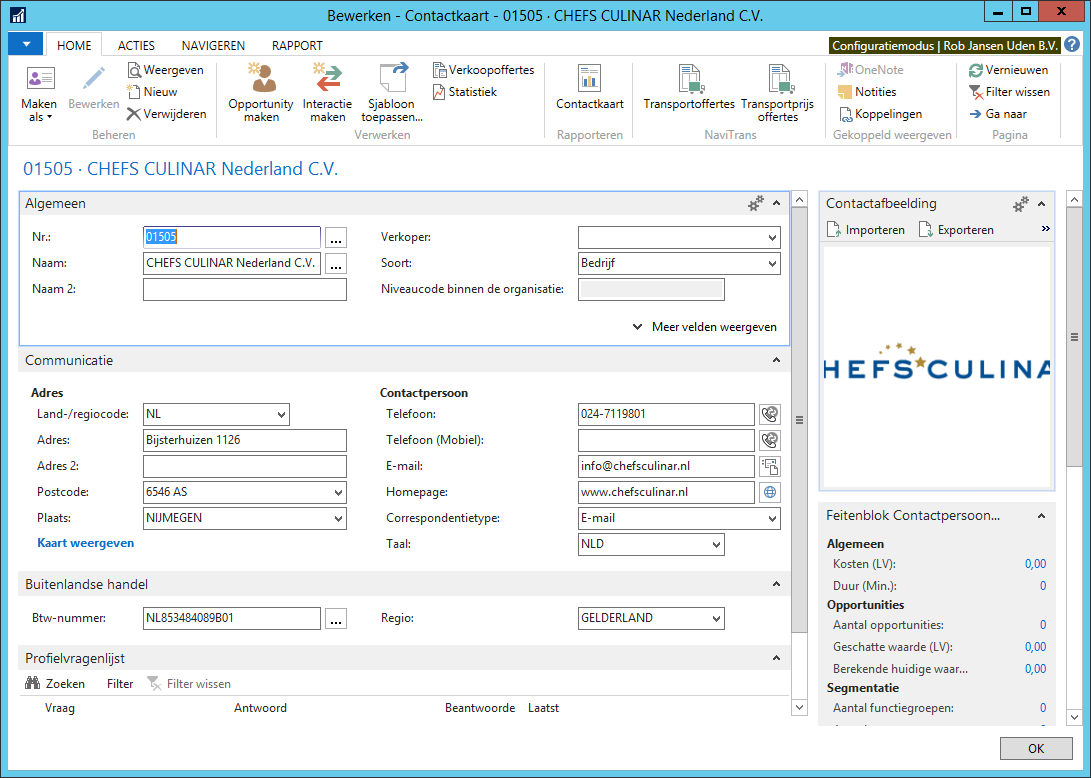The image size is (1091, 778).
Task: Click Exporteren in Contactafbeelding
Action: 957,230
